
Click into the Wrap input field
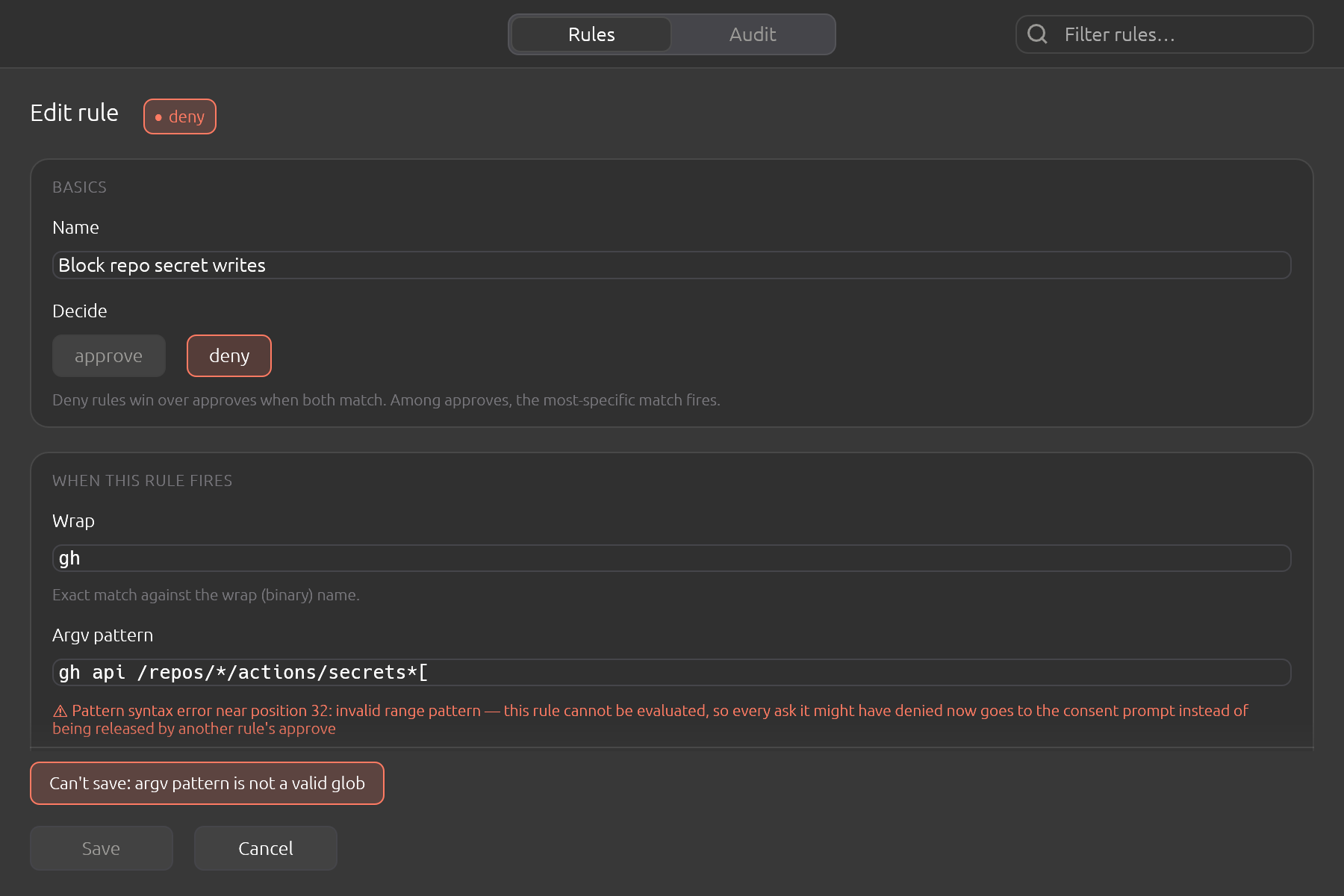coord(672,559)
